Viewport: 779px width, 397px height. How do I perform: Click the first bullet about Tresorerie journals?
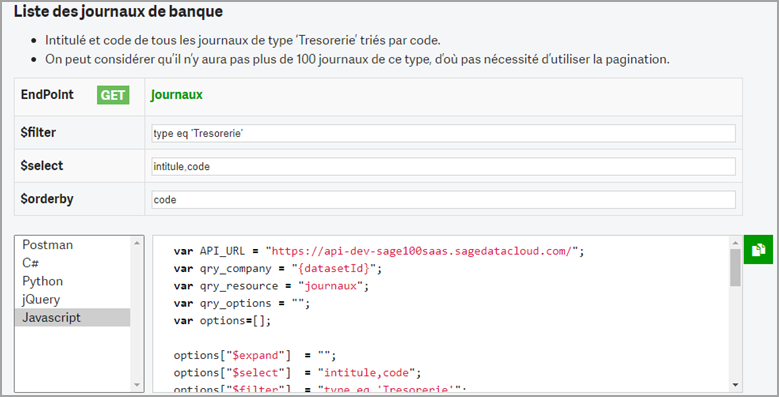(242, 40)
